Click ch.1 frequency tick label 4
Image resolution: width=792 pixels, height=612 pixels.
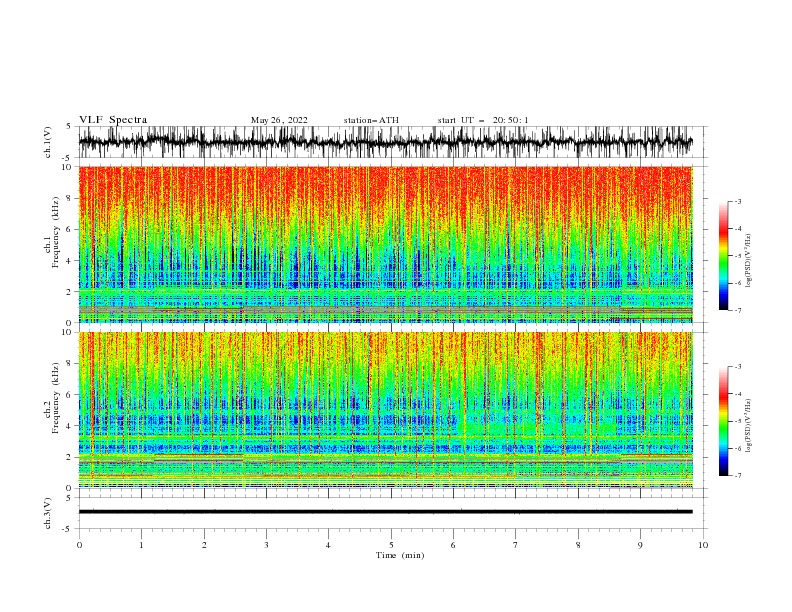(x=70, y=261)
